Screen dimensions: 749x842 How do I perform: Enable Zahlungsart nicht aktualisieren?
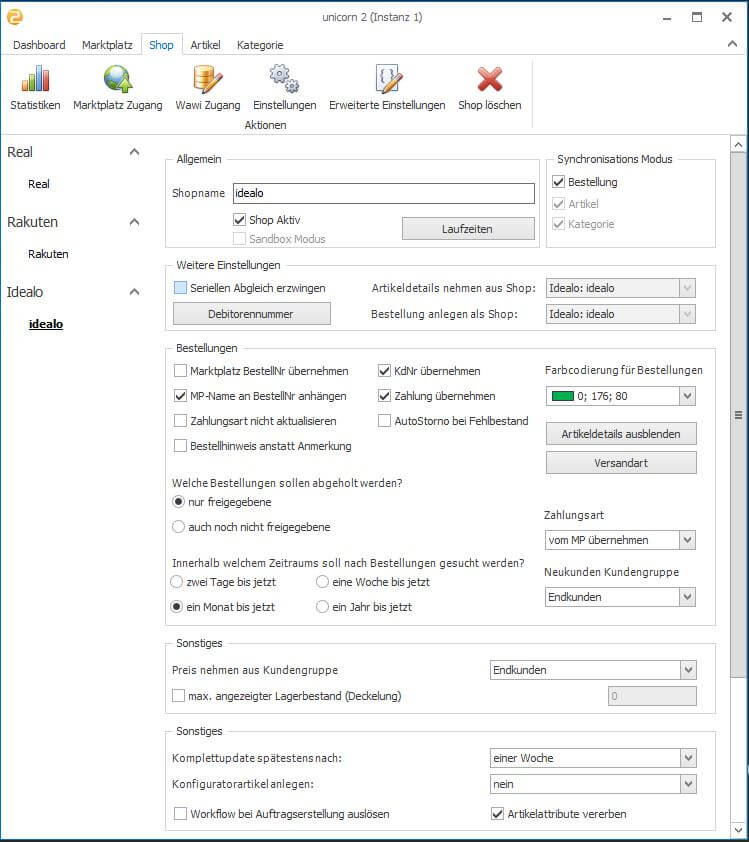pyautogui.click(x=180, y=421)
